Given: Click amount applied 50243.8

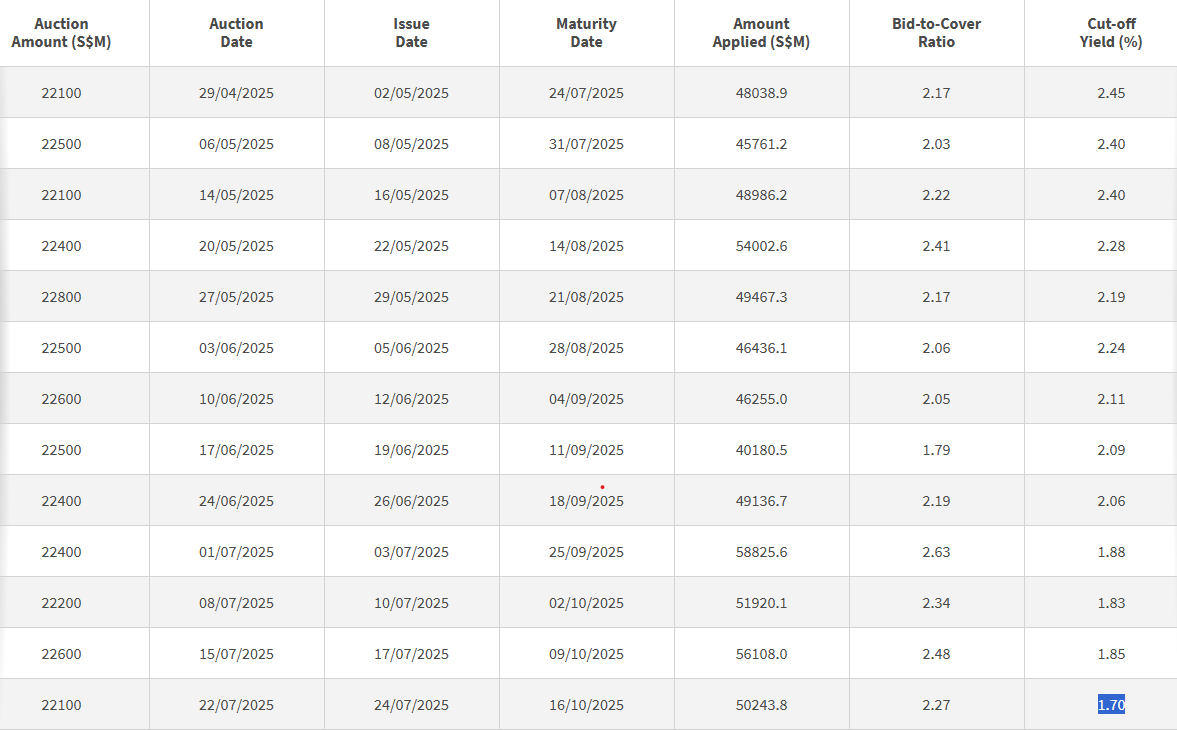Looking at the screenshot, I should (761, 705).
